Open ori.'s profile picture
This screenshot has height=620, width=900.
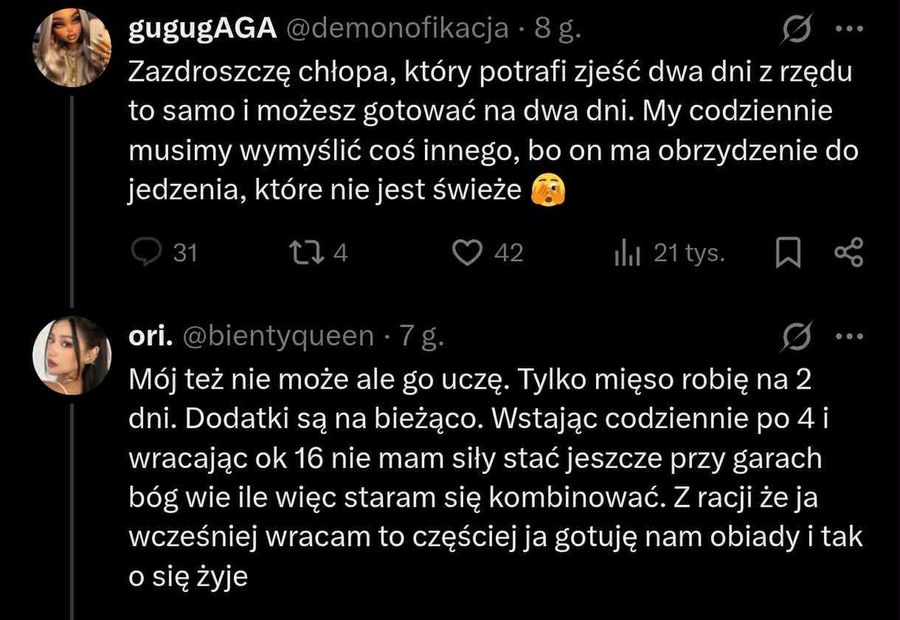71,351
